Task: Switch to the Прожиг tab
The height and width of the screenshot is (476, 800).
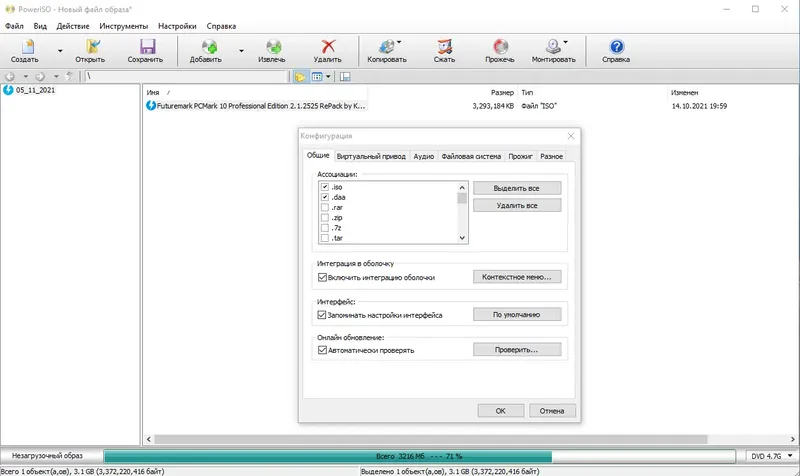Action: [x=520, y=156]
